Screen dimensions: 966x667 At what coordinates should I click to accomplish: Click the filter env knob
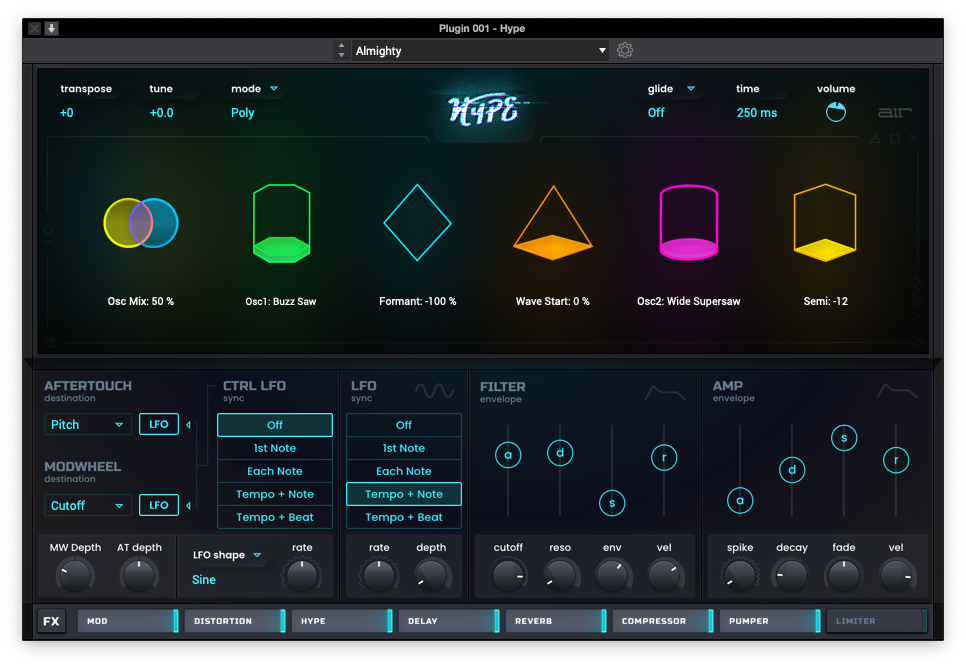click(x=612, y=575)
